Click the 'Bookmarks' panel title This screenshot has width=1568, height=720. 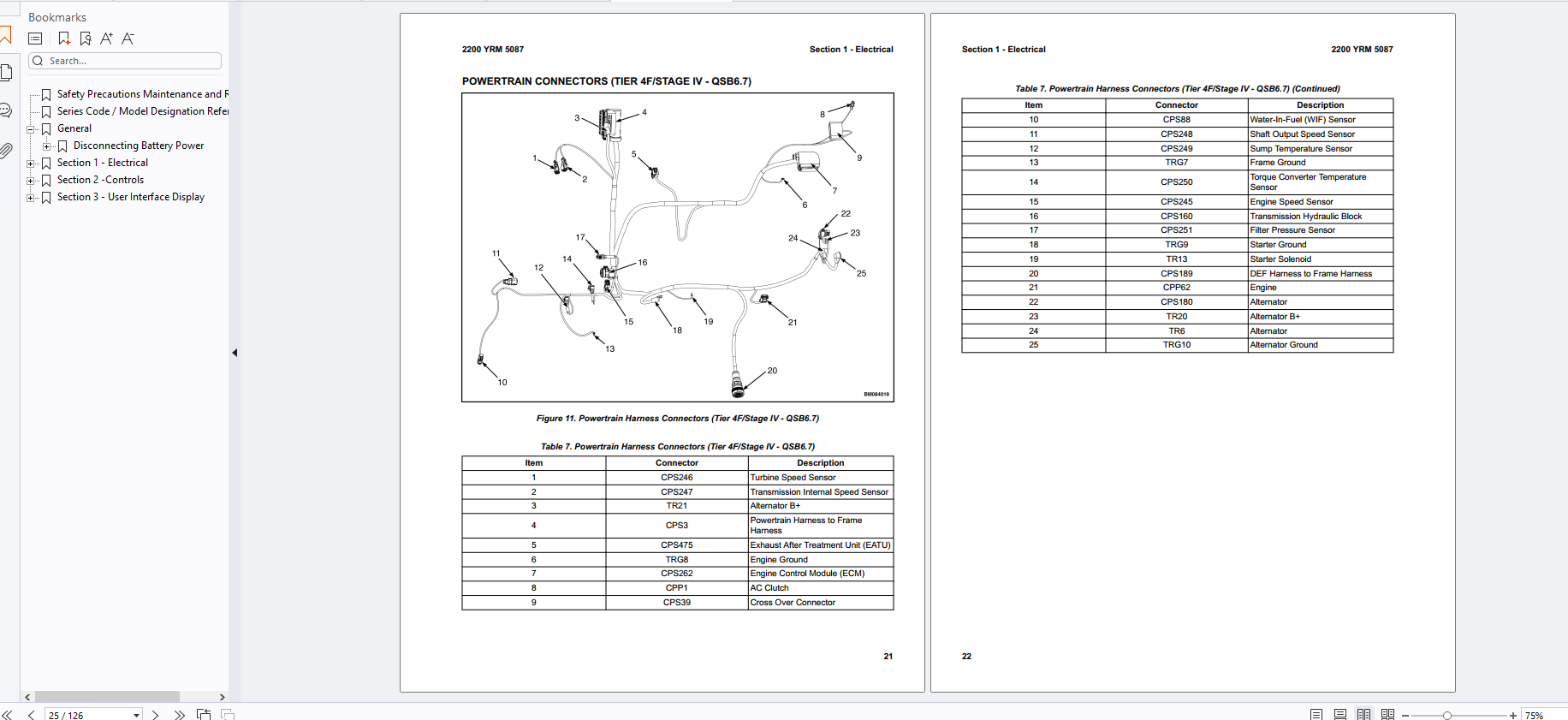57,17
